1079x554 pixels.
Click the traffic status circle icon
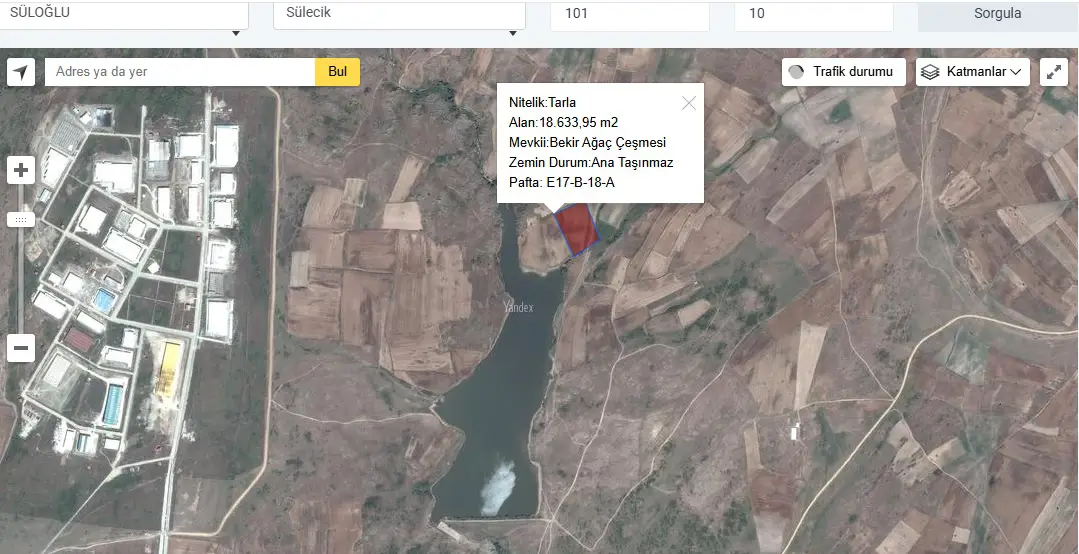pos(796,72)
